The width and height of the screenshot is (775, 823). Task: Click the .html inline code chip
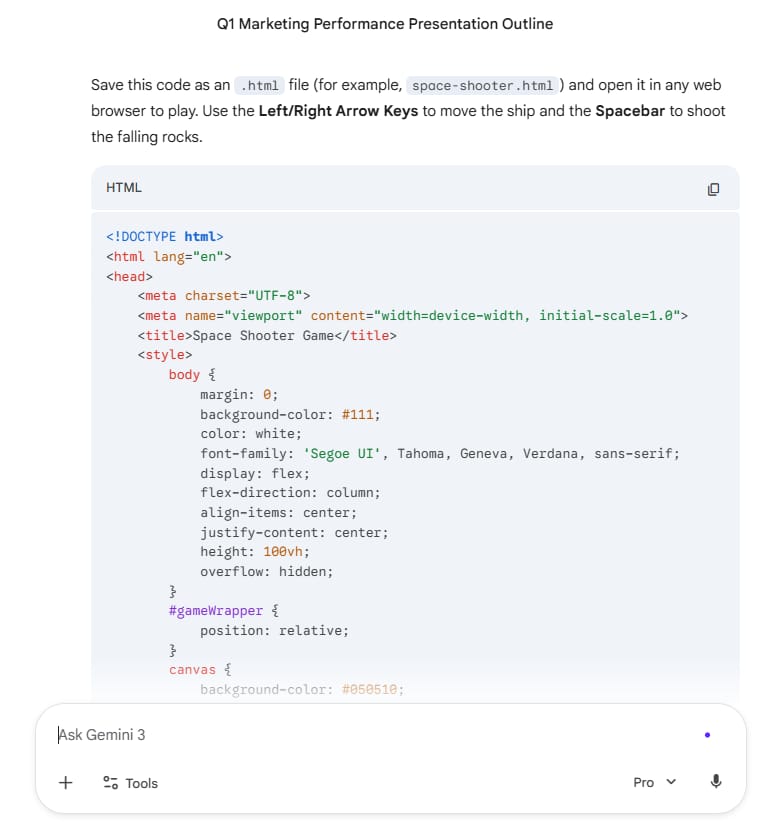[x=260, y=85]
